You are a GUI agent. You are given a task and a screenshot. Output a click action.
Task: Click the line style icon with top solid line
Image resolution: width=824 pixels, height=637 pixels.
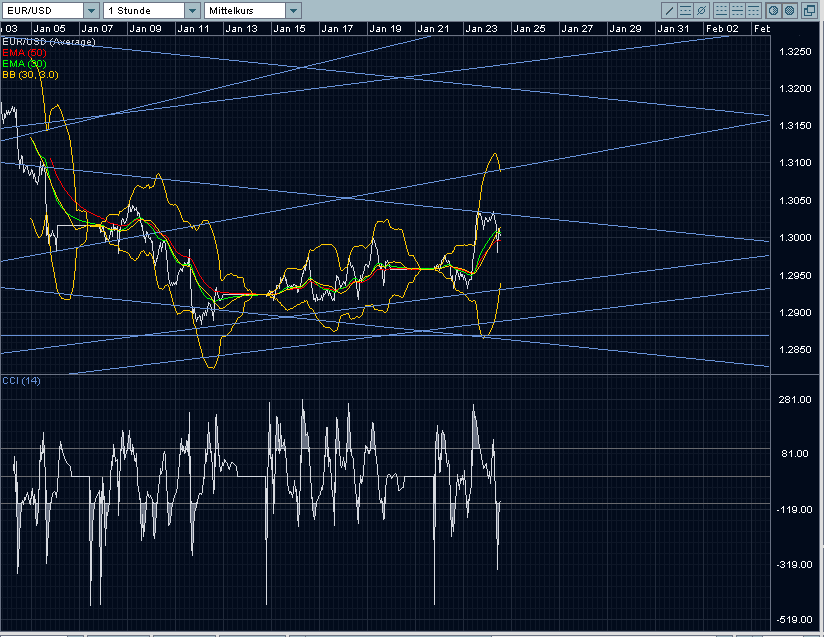(753, 10)
